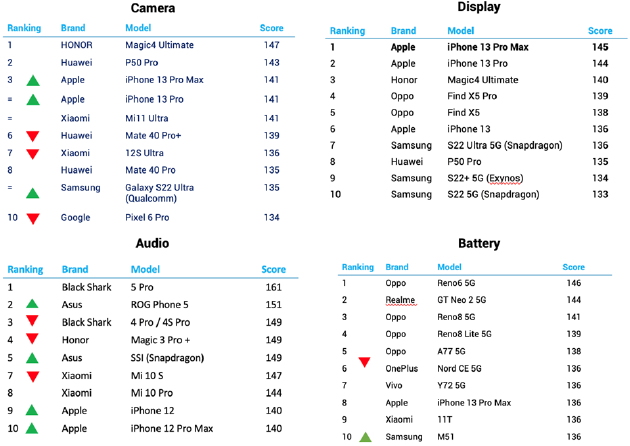Select the Camera table heading

(x=156, y=9)
